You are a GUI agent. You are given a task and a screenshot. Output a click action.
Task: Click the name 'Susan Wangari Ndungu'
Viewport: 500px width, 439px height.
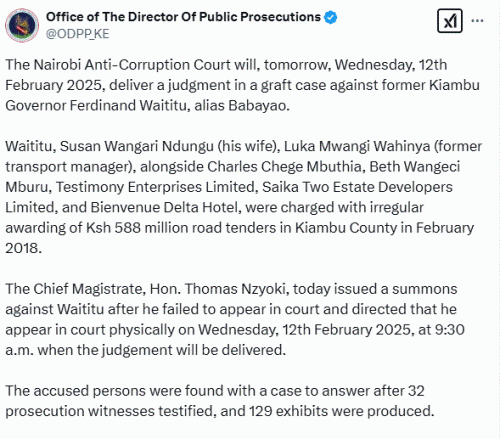[x=137, y=147]
